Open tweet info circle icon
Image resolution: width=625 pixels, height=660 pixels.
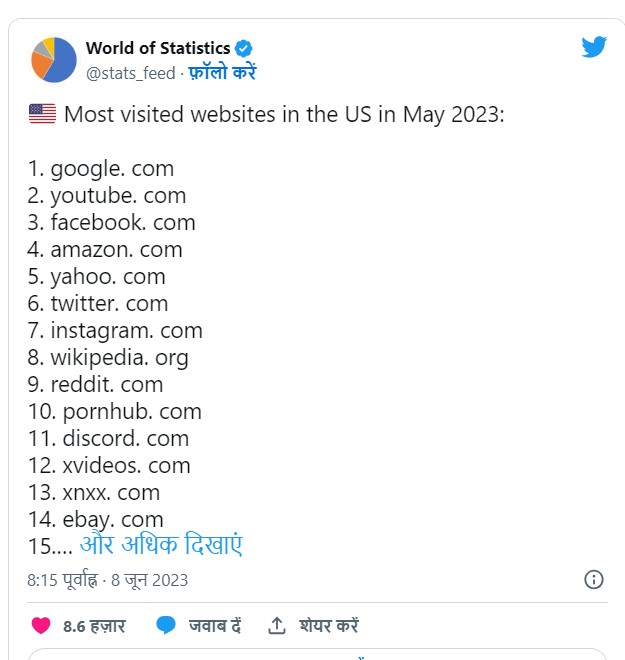pos(593,580)
